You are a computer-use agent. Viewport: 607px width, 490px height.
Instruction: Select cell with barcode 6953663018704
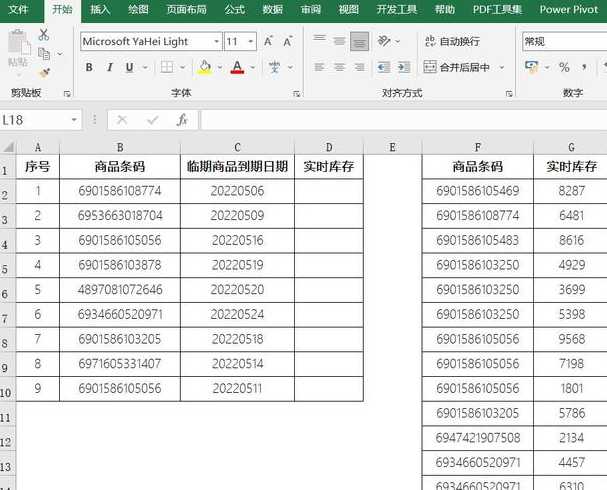(x=120, y=216)
